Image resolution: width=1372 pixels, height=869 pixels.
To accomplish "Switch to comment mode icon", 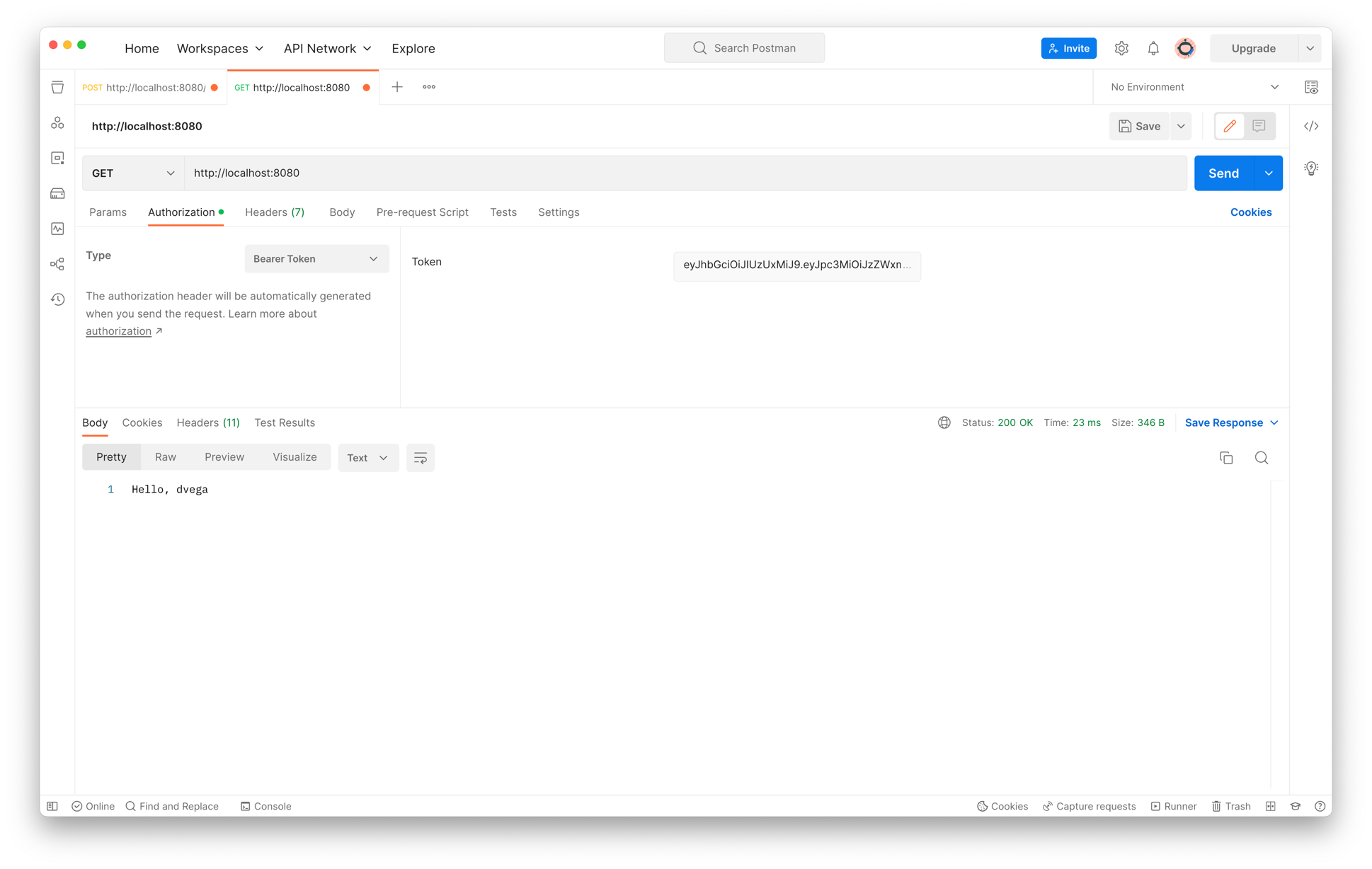I will pos(1259,126).
